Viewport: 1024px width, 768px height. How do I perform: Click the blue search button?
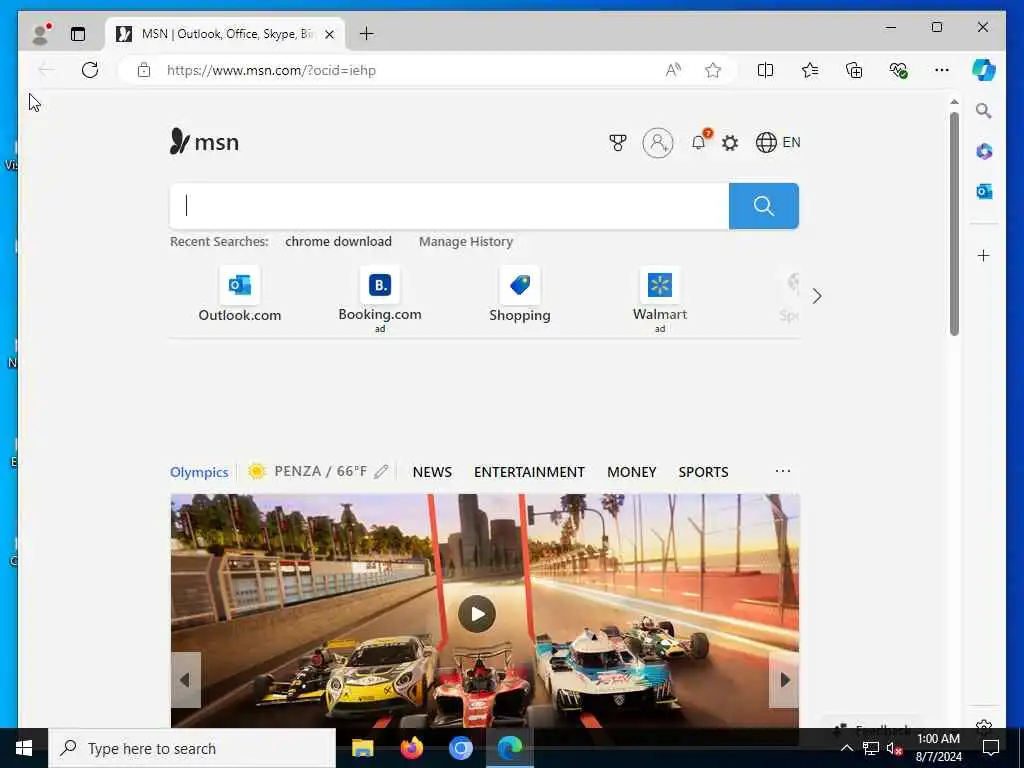763,206
